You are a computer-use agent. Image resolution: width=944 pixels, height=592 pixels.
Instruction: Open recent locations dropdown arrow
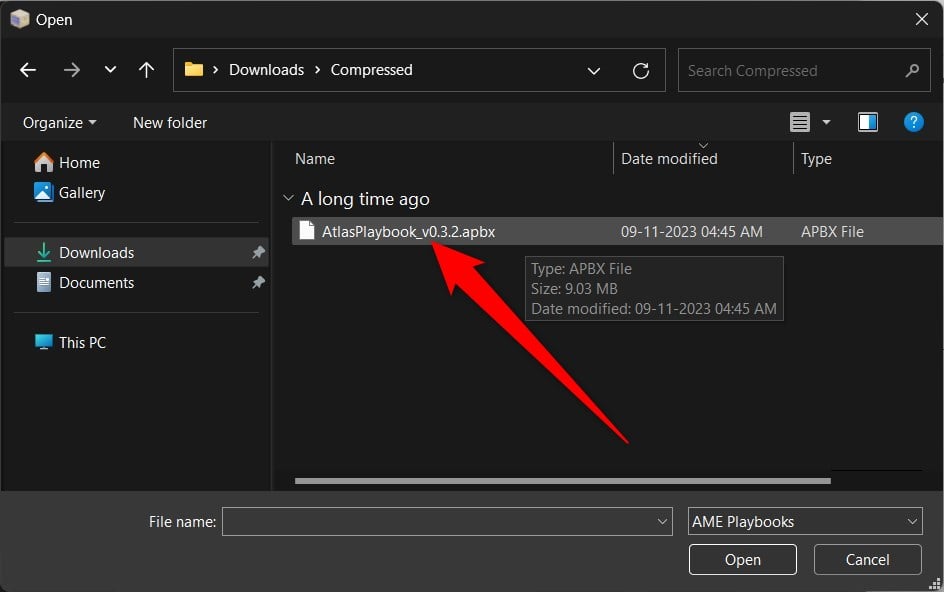coord(110,70)
